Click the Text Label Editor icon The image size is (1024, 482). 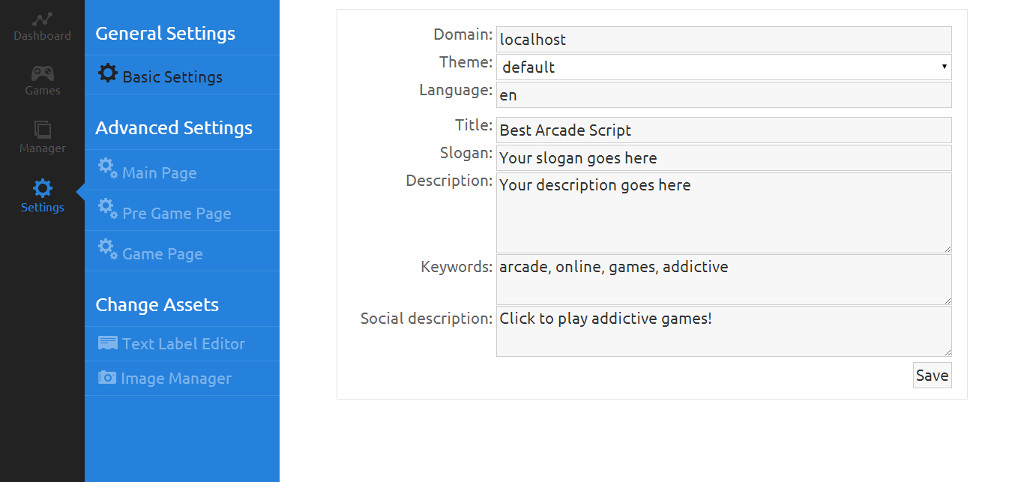[107, 343]
